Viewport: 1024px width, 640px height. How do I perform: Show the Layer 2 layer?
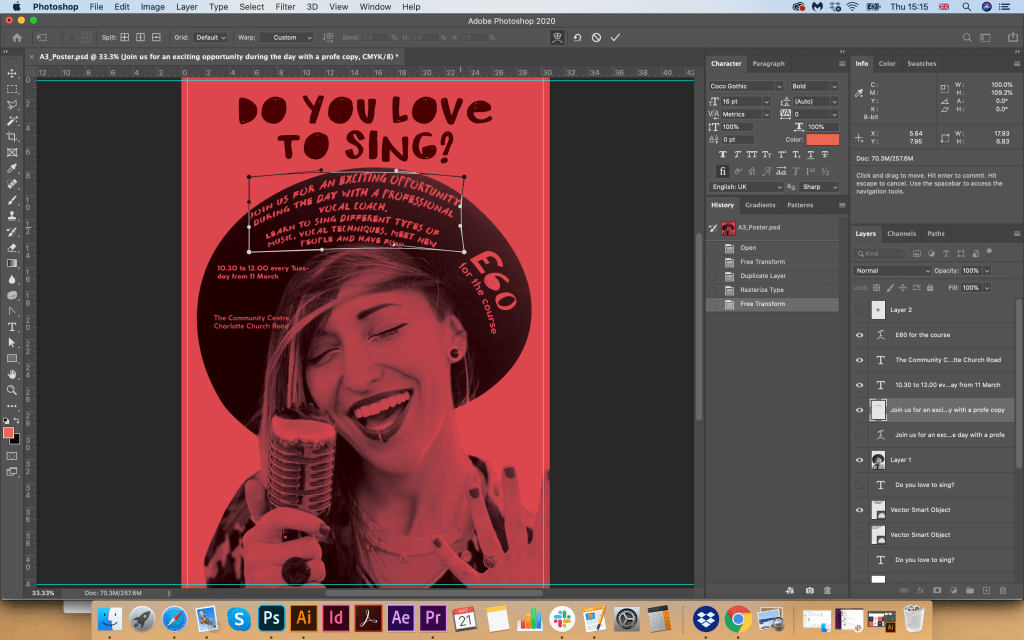(x=859, y=310)
